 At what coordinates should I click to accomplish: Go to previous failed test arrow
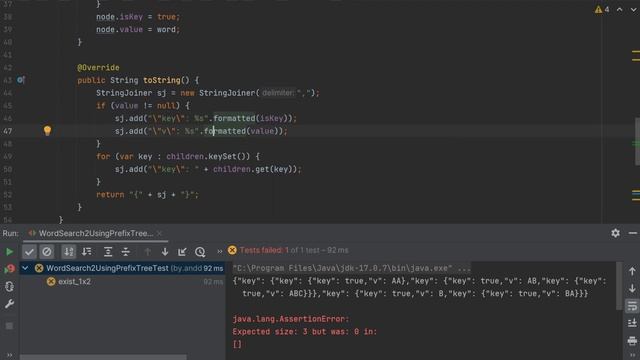pyautogui.click(x=147, y=252)
